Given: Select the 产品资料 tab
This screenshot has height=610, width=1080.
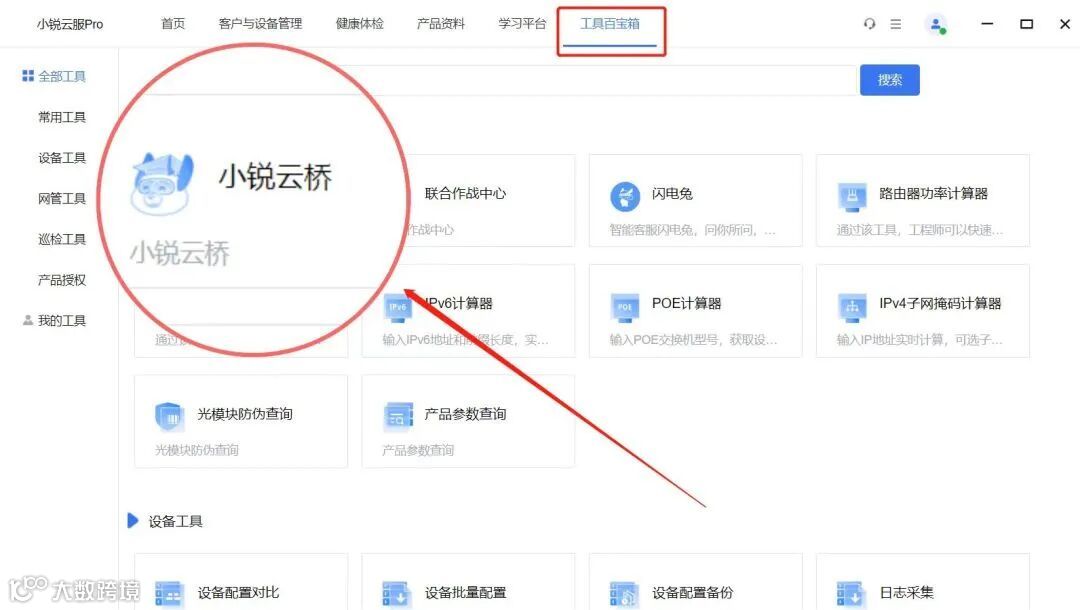Looking at the screenshot, I should [441, 24].
